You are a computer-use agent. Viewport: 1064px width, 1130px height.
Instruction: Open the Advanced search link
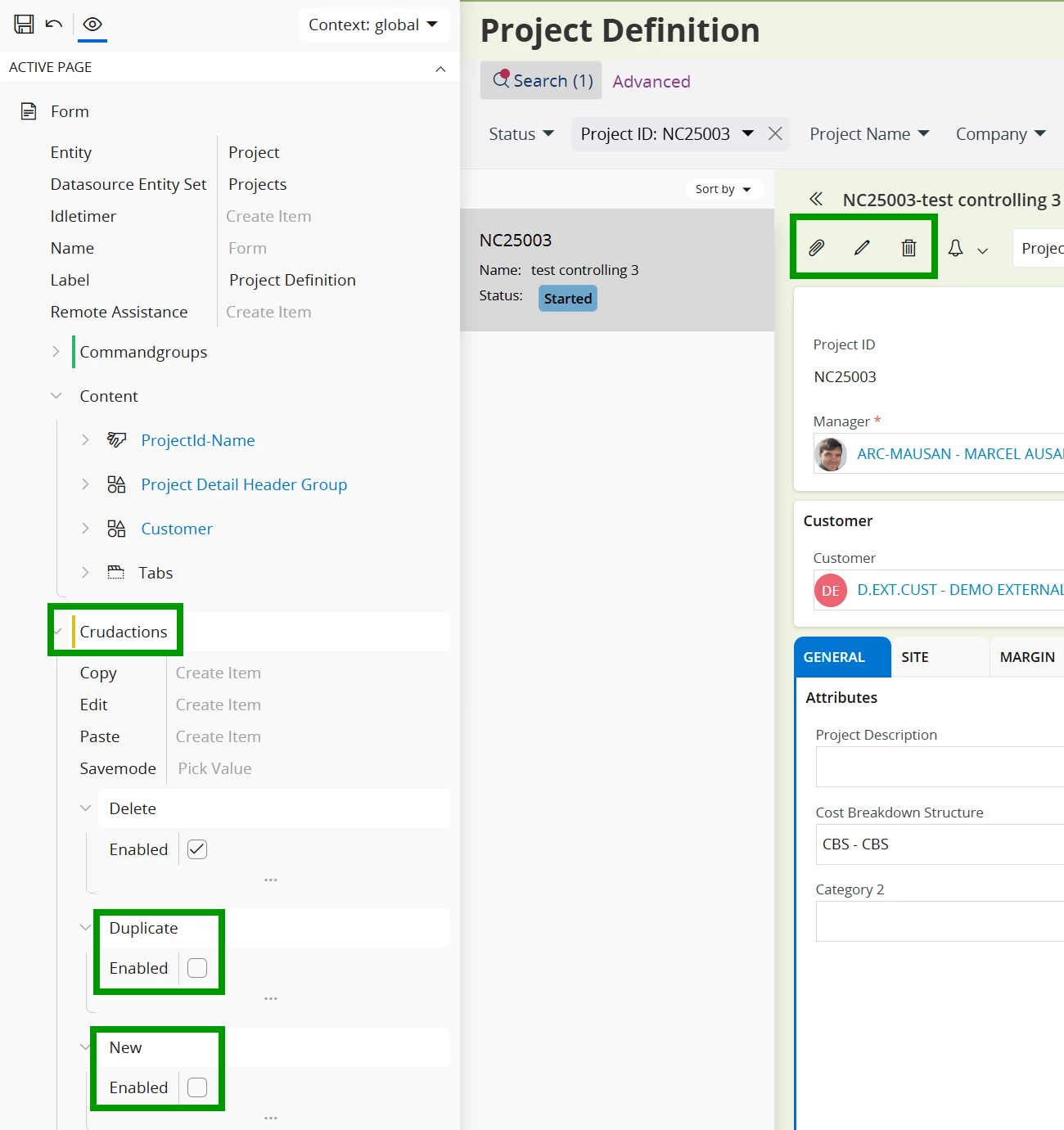[x=651, y=82]
